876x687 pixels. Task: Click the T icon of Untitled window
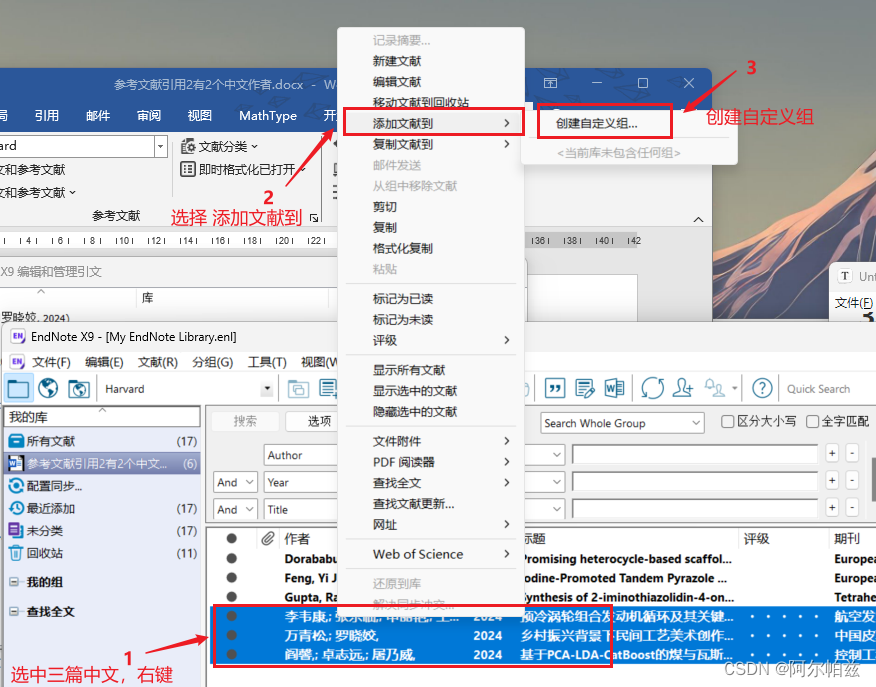(845, 276)
